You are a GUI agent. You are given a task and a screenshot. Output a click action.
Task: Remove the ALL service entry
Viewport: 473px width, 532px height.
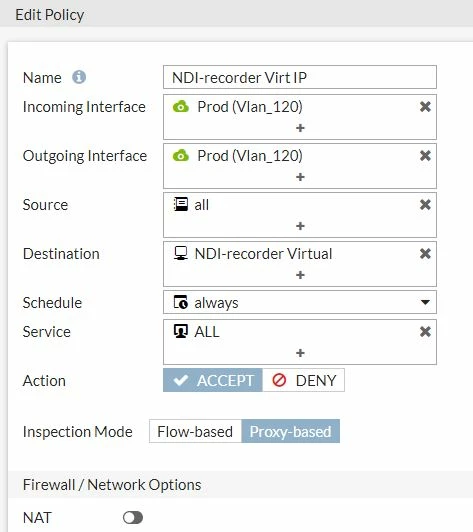425,331
